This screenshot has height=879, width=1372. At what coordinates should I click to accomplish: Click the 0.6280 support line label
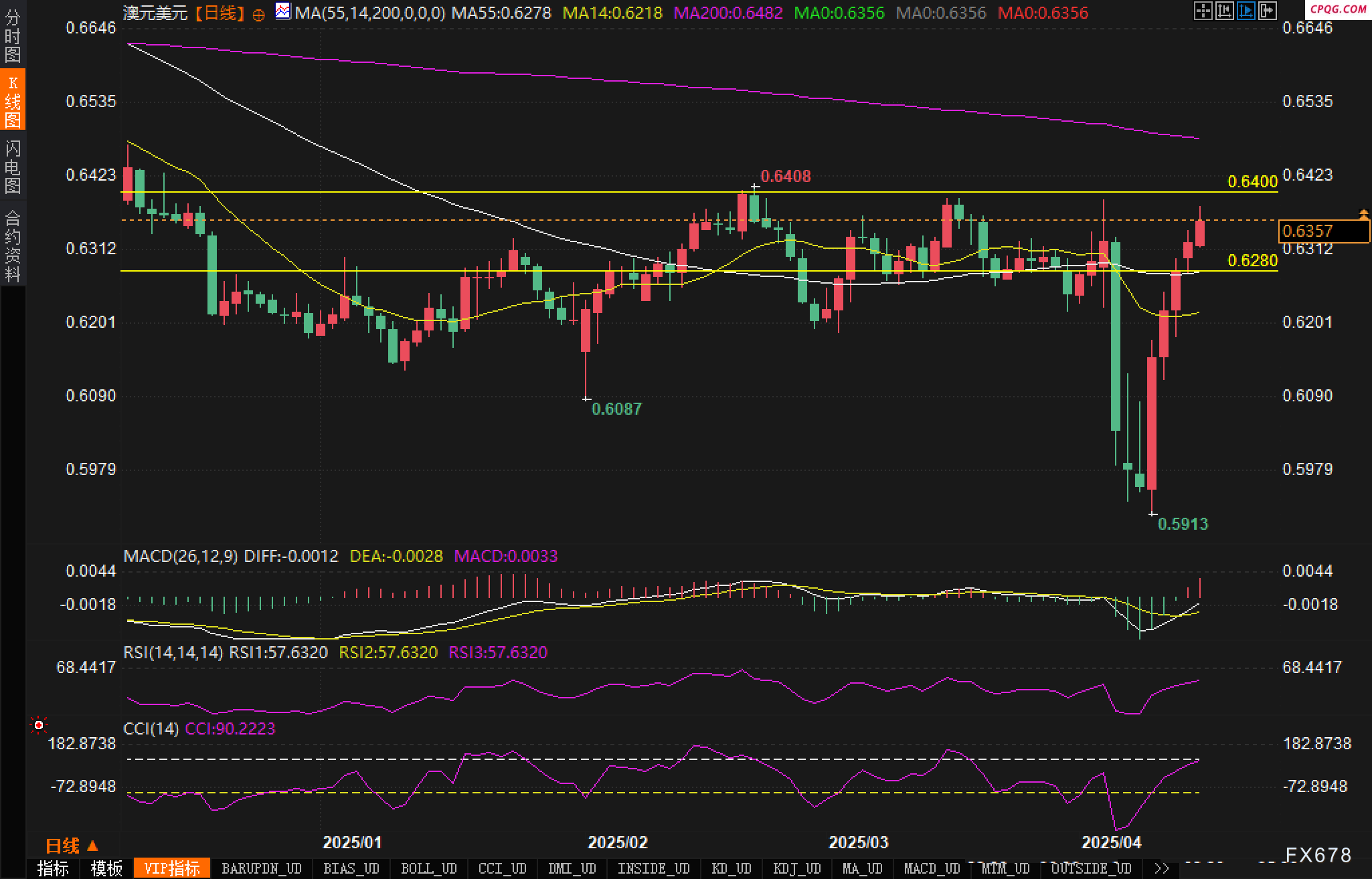pyautogui.click(x=1252, y=260)
